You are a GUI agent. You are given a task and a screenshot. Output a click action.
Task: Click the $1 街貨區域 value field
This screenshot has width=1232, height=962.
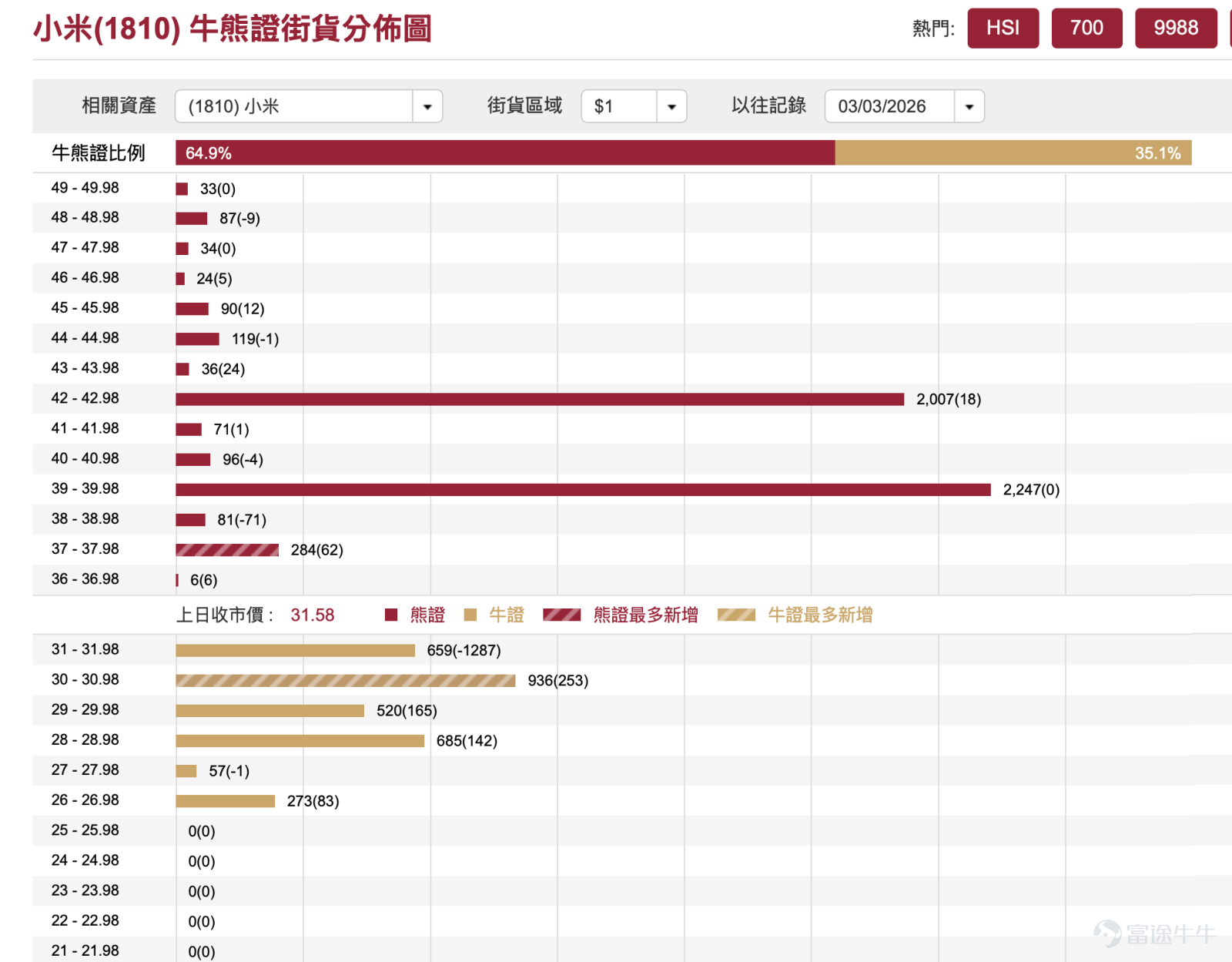click(619, 106)
